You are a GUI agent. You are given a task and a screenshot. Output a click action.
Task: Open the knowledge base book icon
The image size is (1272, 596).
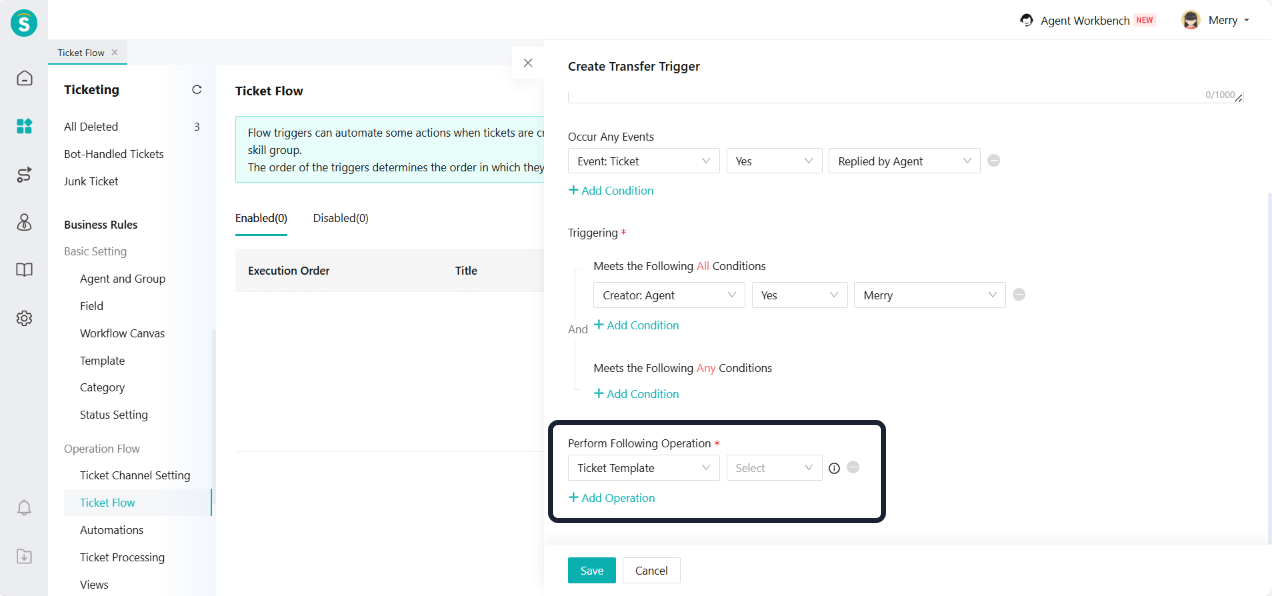(24, 270)
